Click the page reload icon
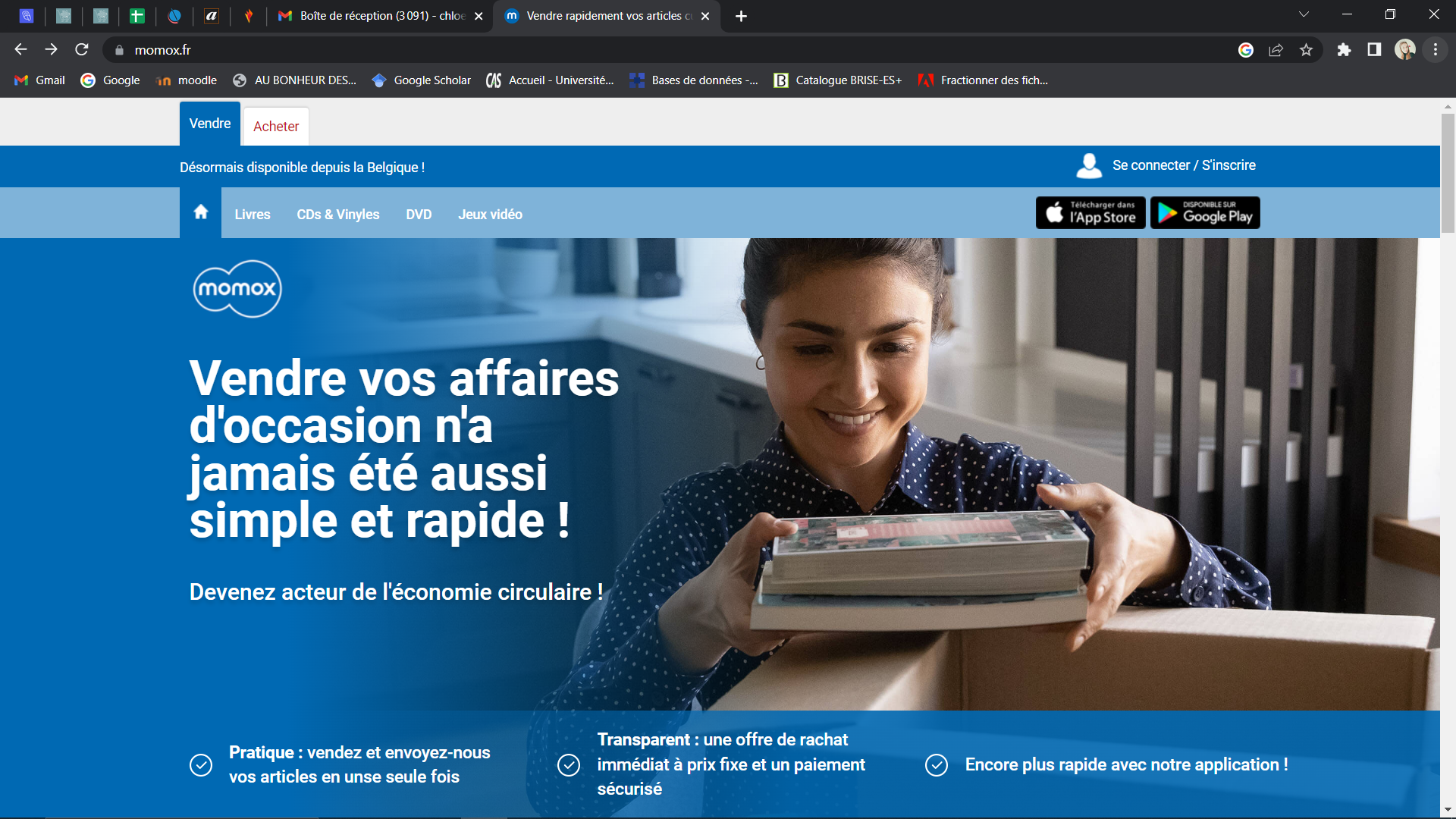Viewport: 1456px width, 819px height. 82,49
